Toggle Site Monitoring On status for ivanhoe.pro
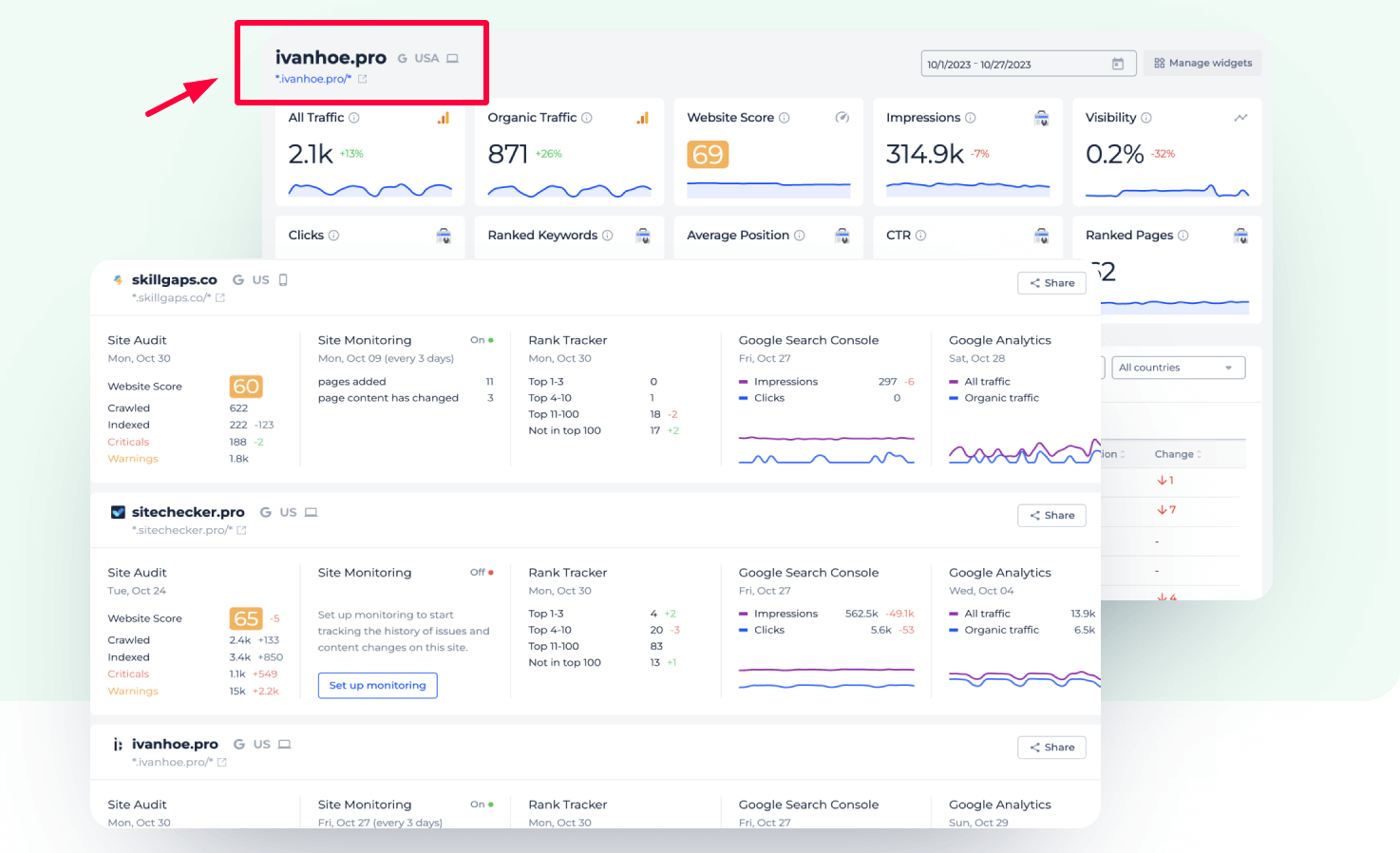 pos(482,805)
